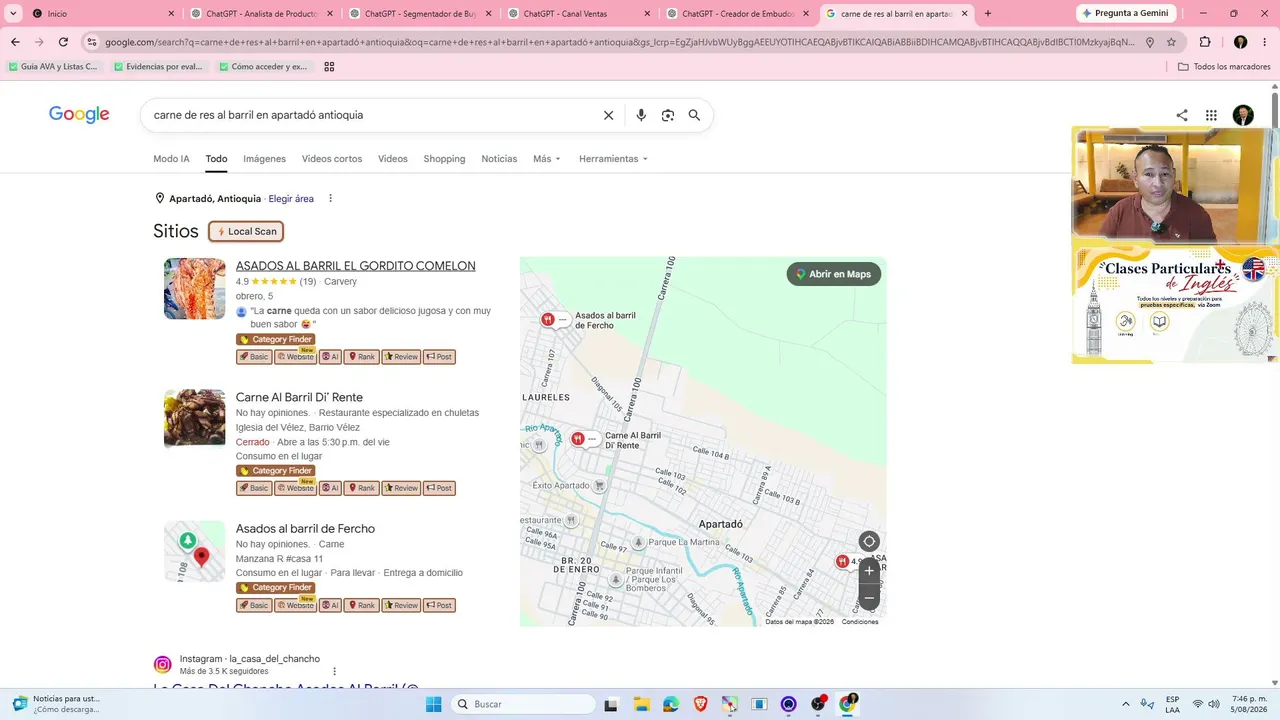Switch to the Imágenes results tab
Image resolution: width=1280 pixels, height=720 pixels.
point(264,159)
